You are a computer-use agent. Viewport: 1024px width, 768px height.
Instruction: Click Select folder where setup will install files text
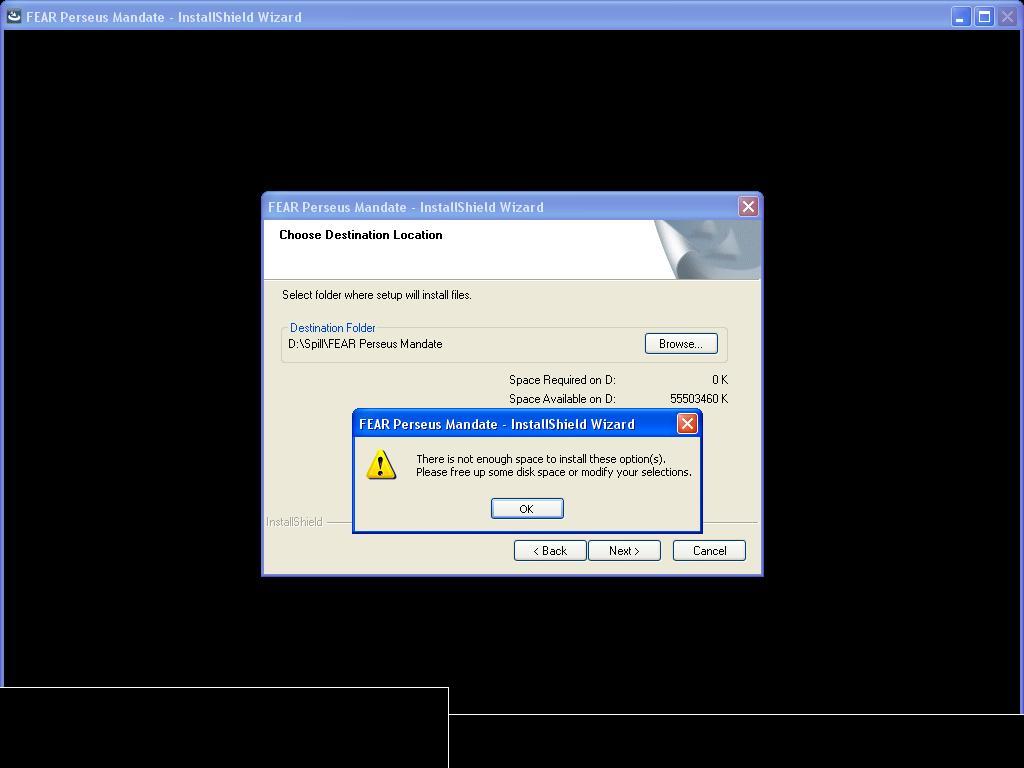coord(377,295)
